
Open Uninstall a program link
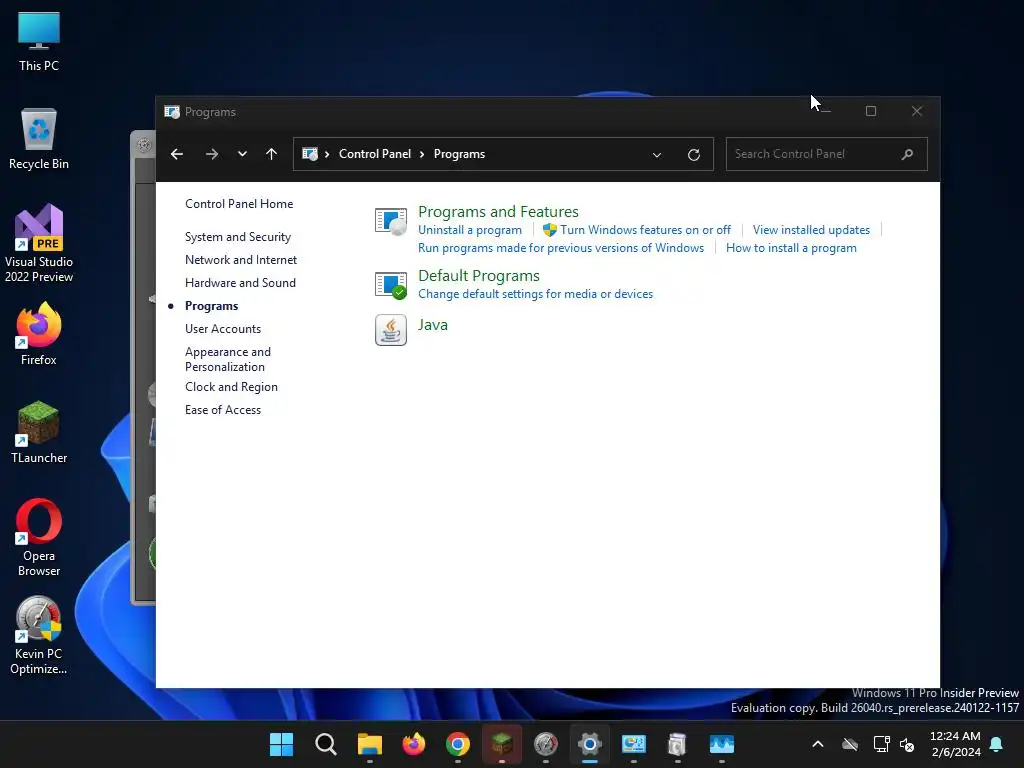470,230
